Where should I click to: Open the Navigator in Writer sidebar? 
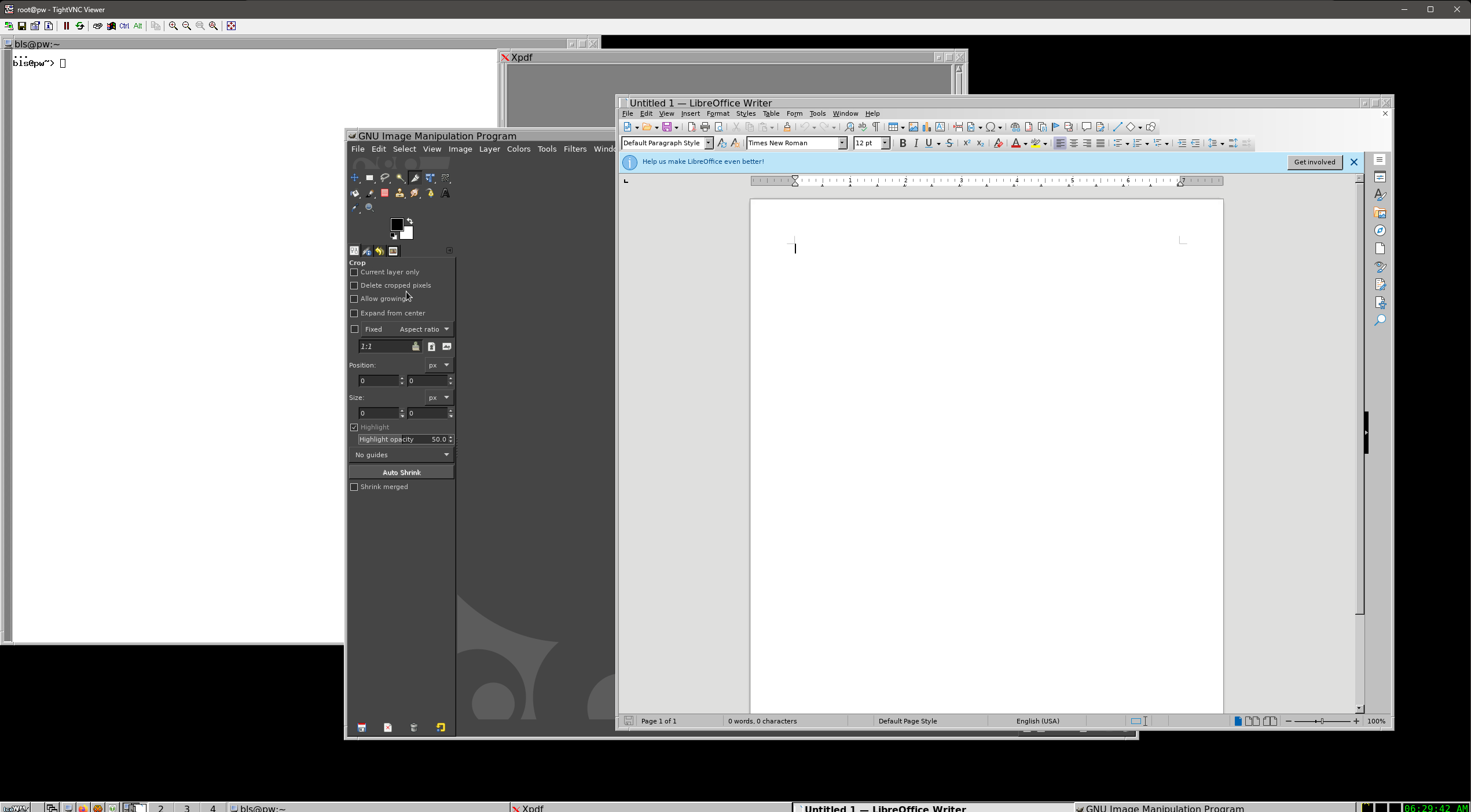1380,231
